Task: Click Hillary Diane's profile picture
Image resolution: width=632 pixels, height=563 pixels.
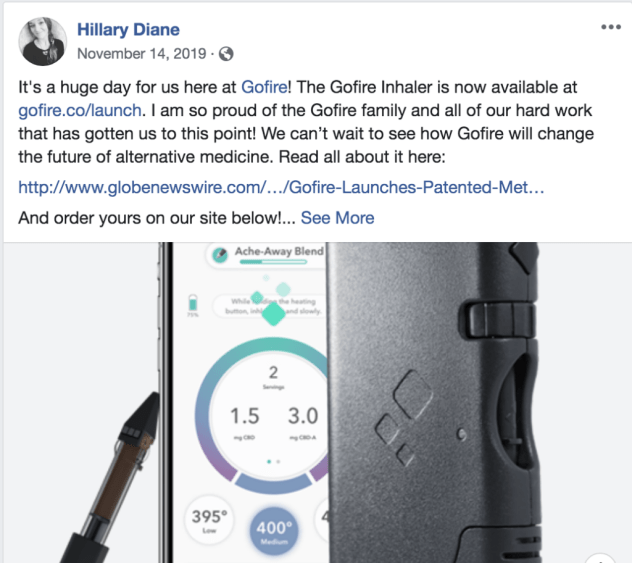Action: [x=42, y=41]
